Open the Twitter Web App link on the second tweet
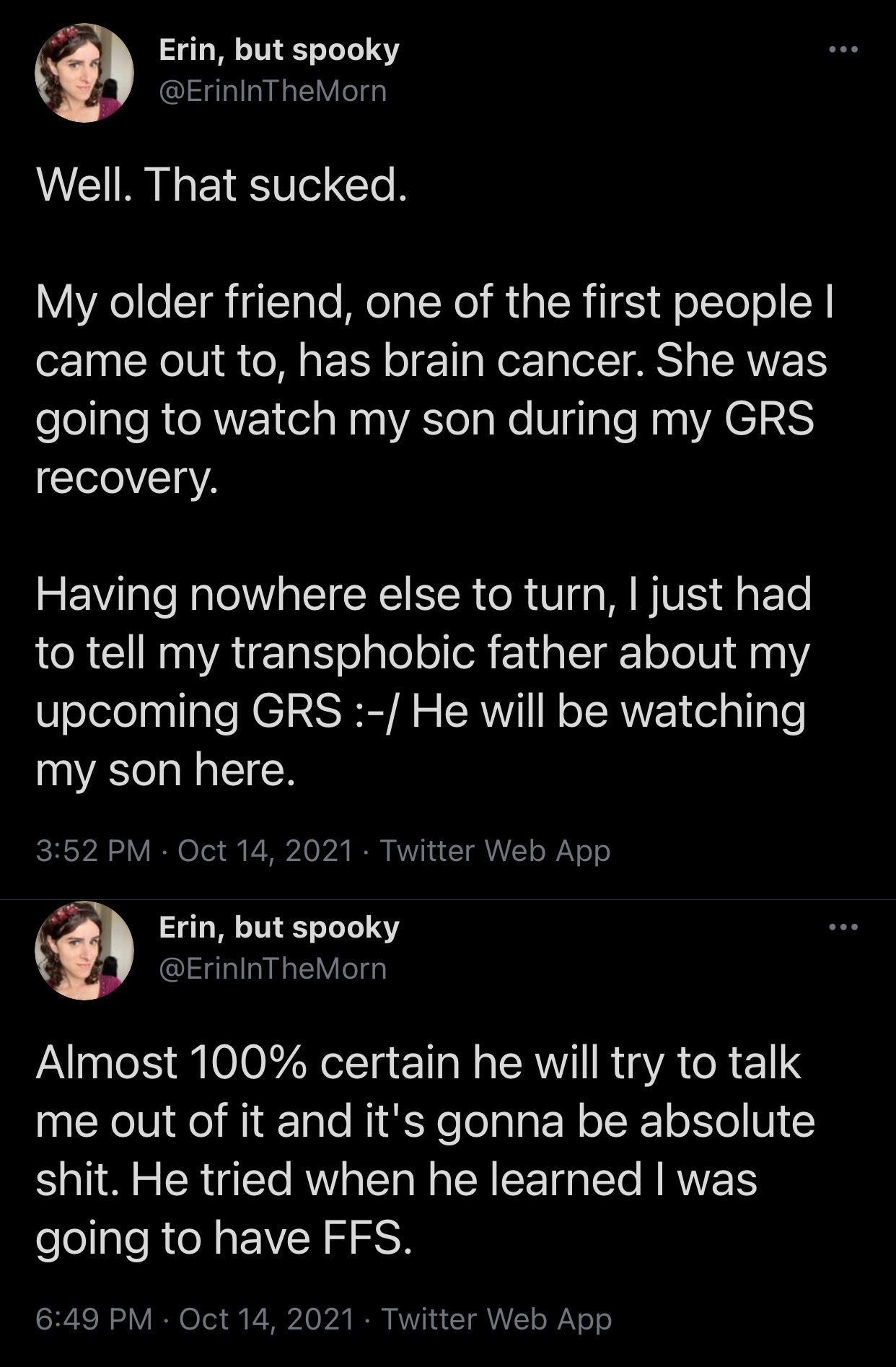The width and height of the screenshot is (896, 1367). click(496, 1319)
